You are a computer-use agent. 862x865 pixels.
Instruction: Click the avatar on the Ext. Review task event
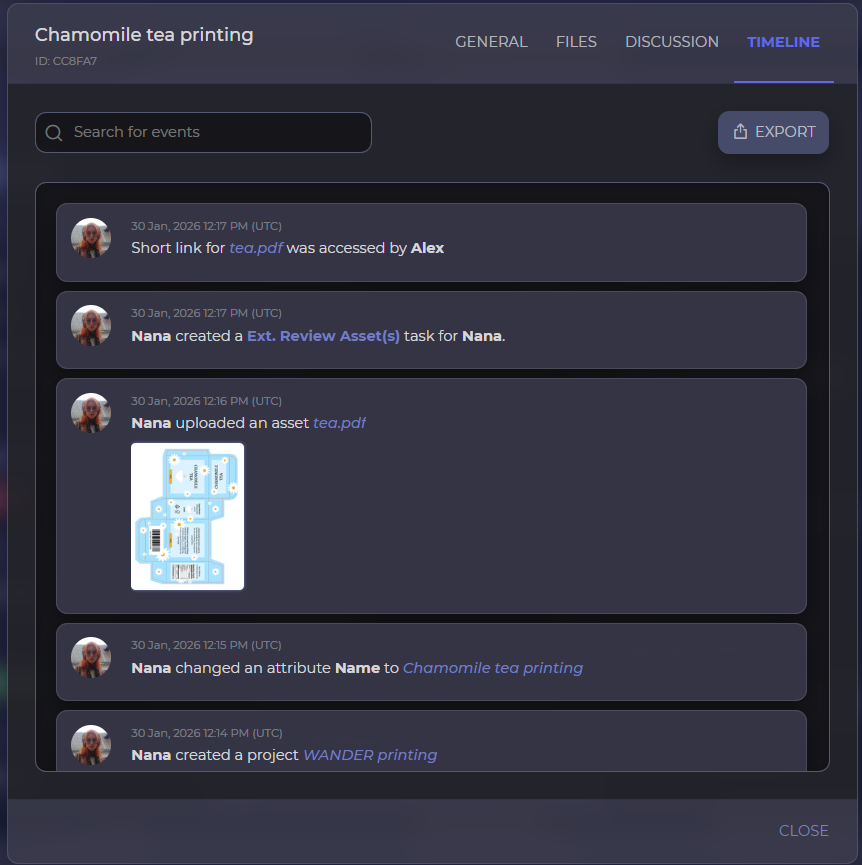tap(90, 325)
